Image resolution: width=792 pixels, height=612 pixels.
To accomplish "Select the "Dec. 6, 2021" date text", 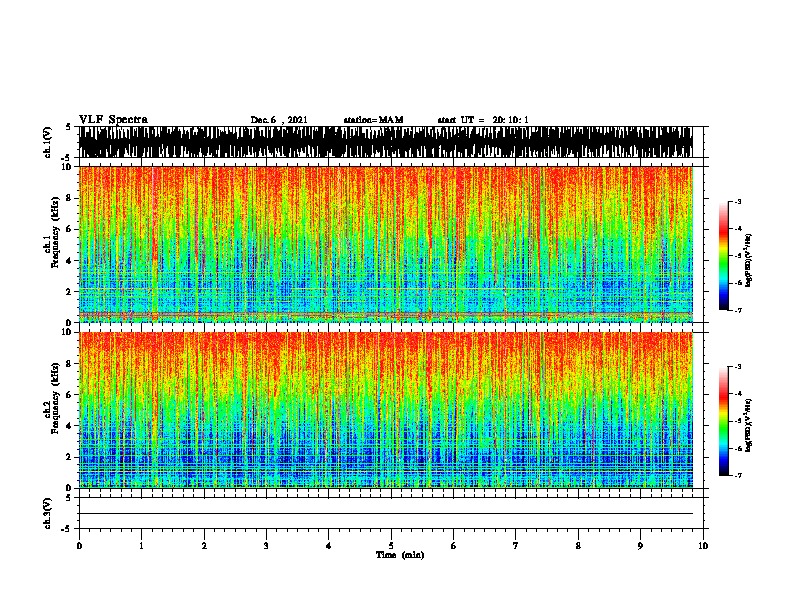I will click(x=279, y=120).
